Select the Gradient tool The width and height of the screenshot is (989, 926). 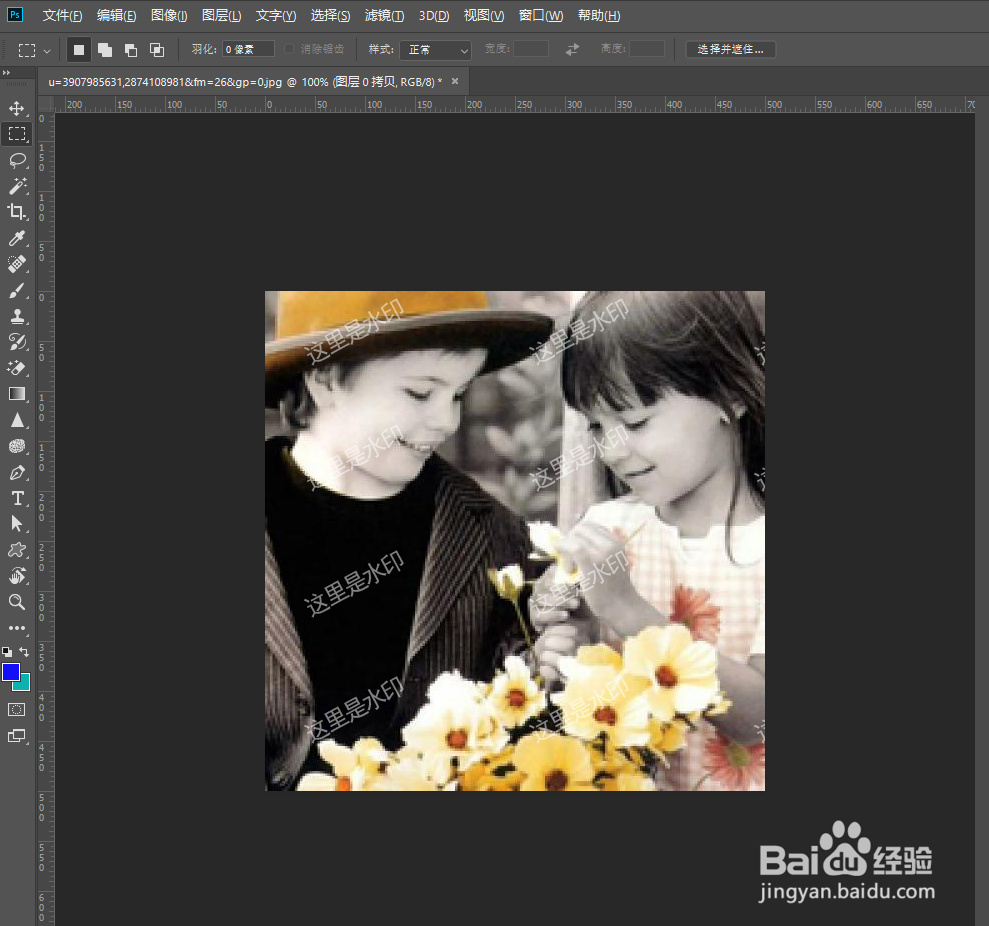[x=17, y=394]
